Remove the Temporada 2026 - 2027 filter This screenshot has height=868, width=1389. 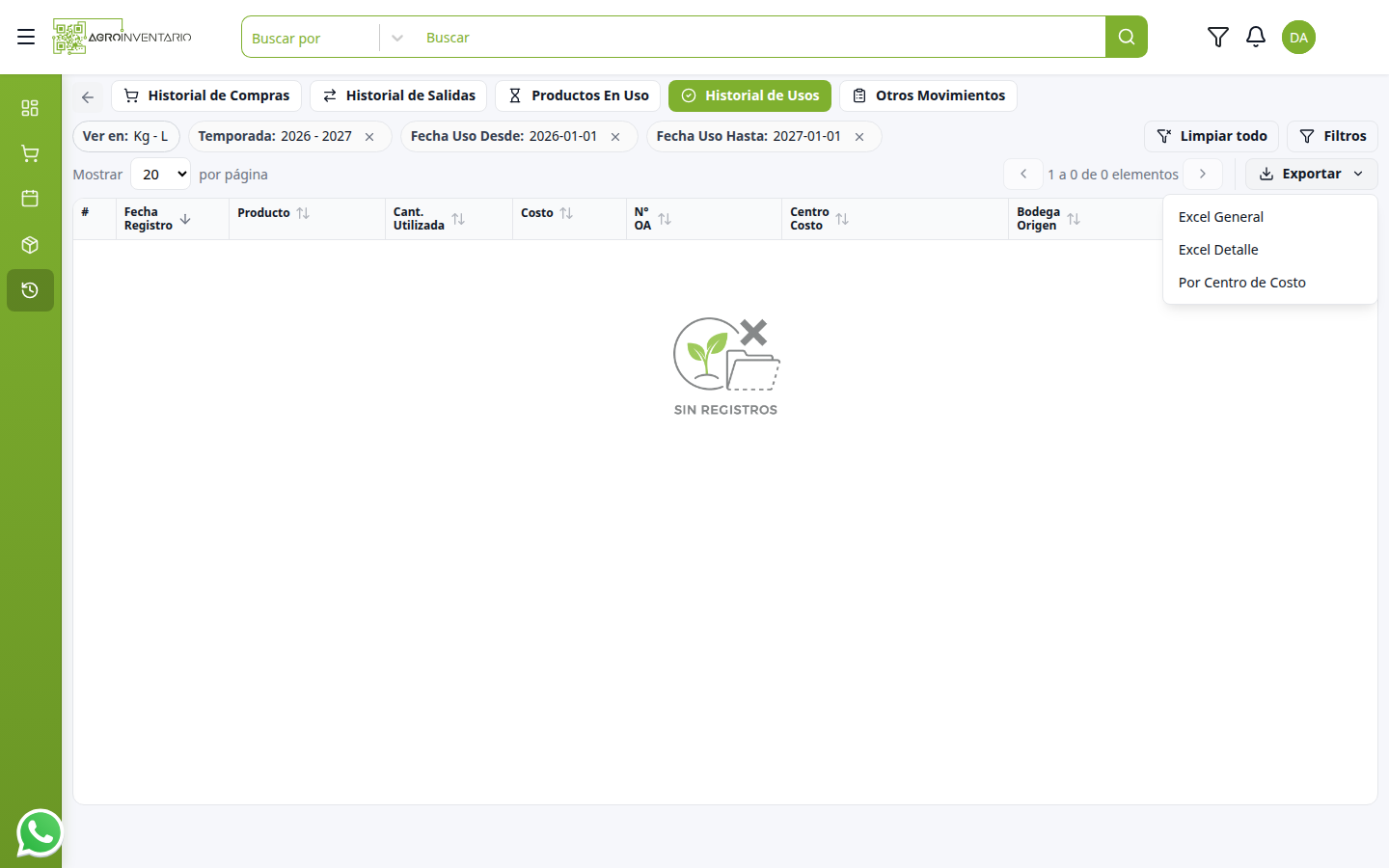(369, 137)
